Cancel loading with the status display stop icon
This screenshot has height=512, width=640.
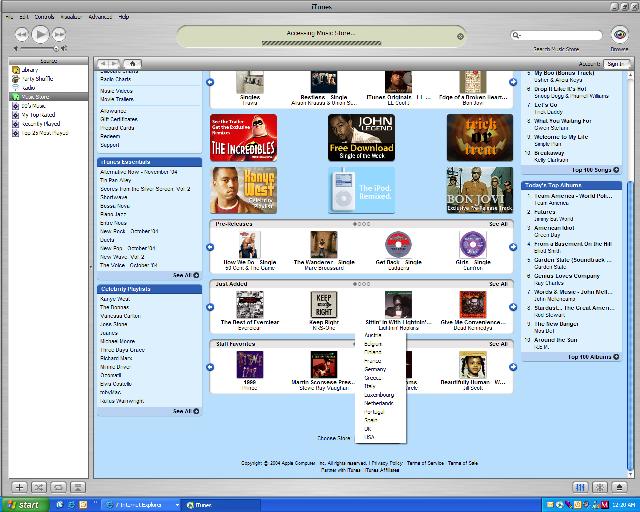(x=460, y=36)
